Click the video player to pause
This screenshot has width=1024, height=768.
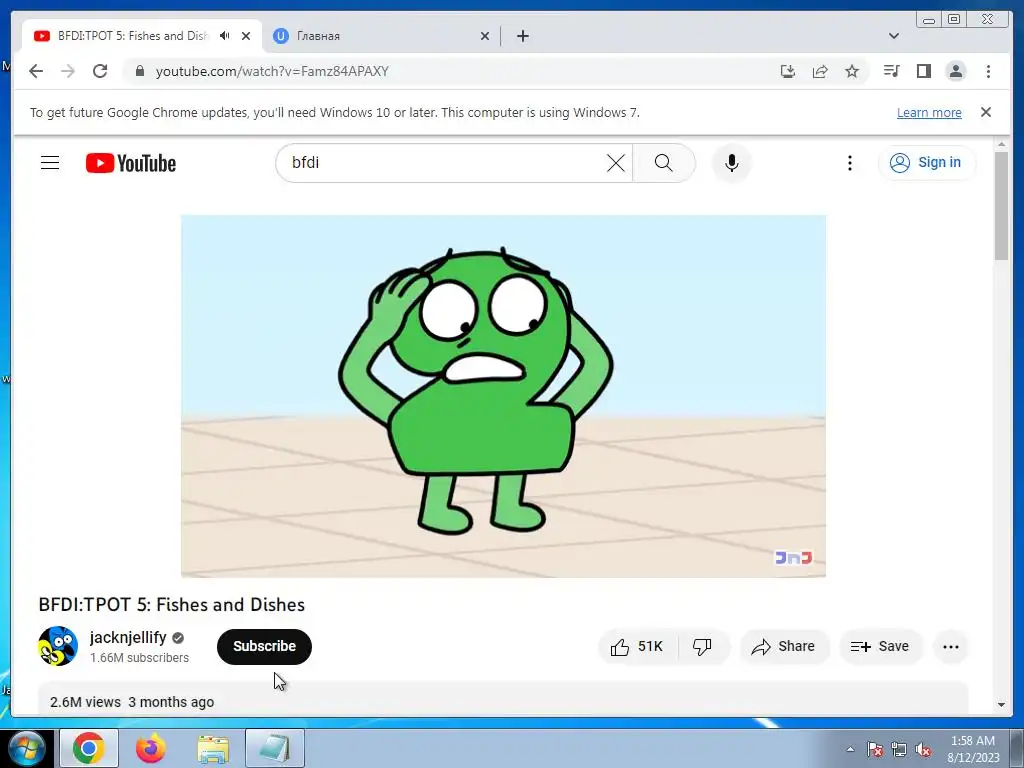click(x=503, y=396)
